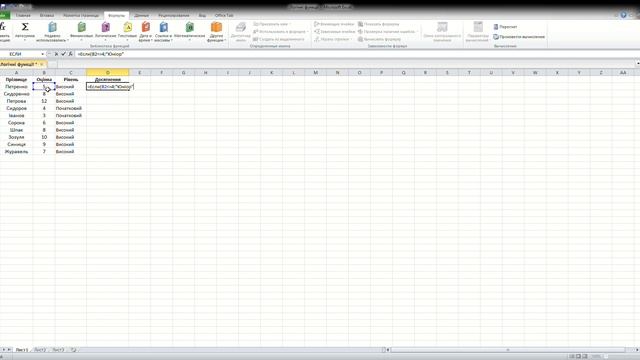Image resolution: width=640 pixels, height=360 pixels.
Task: Open Math functions green book icon
Action: 189,27
